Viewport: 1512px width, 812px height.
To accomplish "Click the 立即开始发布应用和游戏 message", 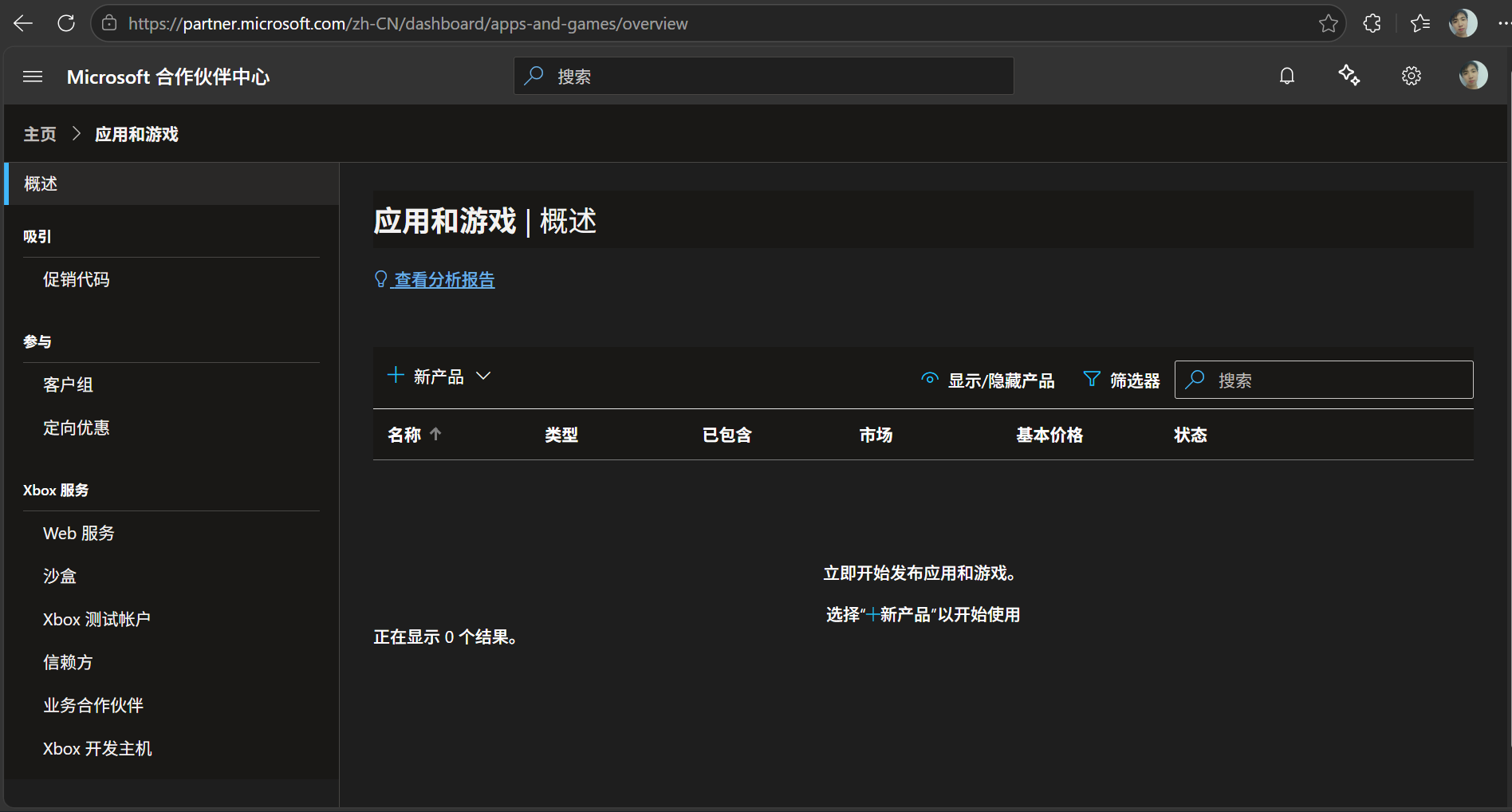I will 920,574.
